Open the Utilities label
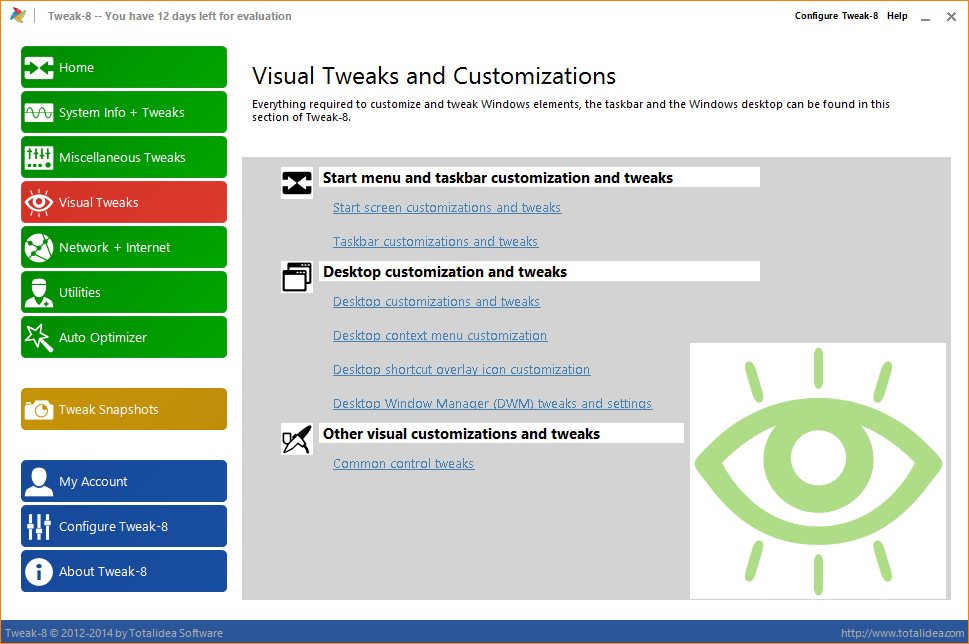The width and height of the screenshot is (969, 644). click(x=80, y=293)
